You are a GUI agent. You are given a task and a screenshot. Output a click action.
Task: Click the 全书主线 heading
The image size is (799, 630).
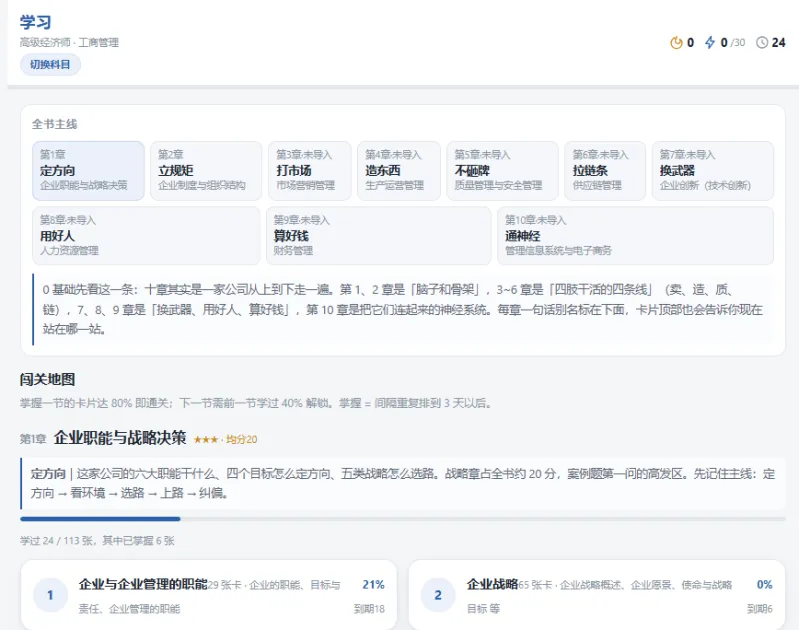click(x=55, y=124)
